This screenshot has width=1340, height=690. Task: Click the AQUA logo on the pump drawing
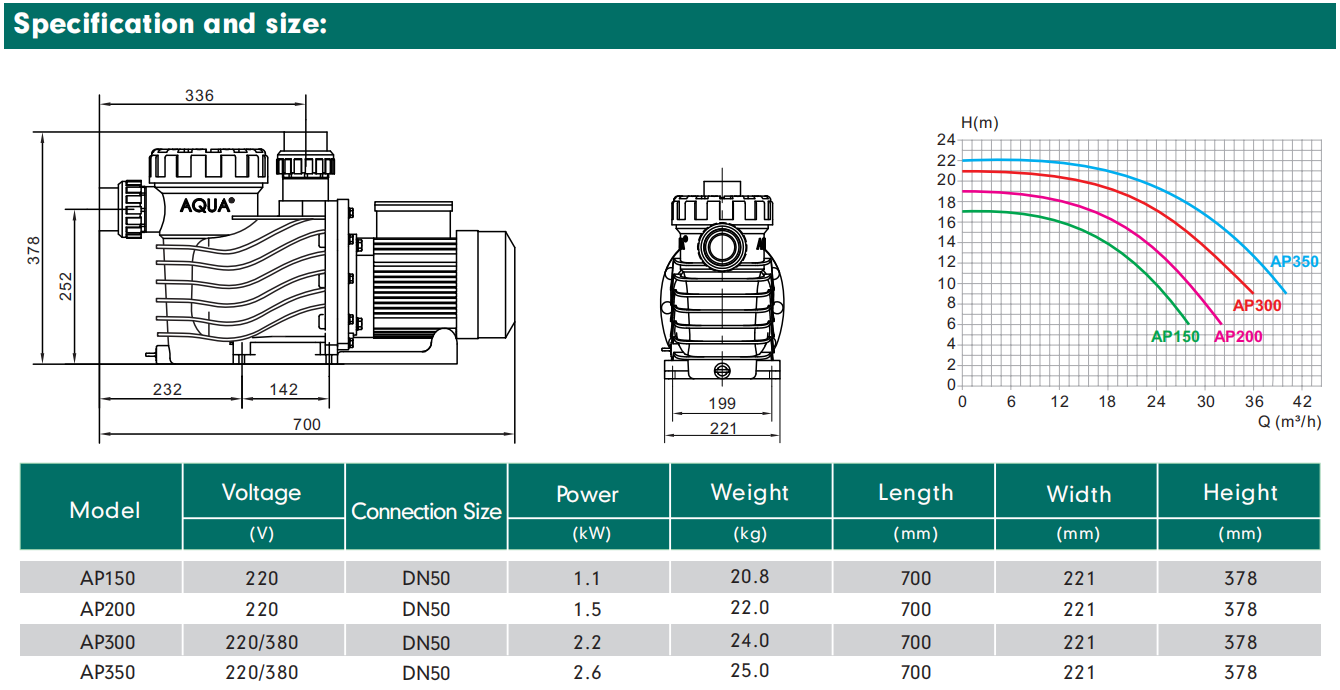coord(207,204)
